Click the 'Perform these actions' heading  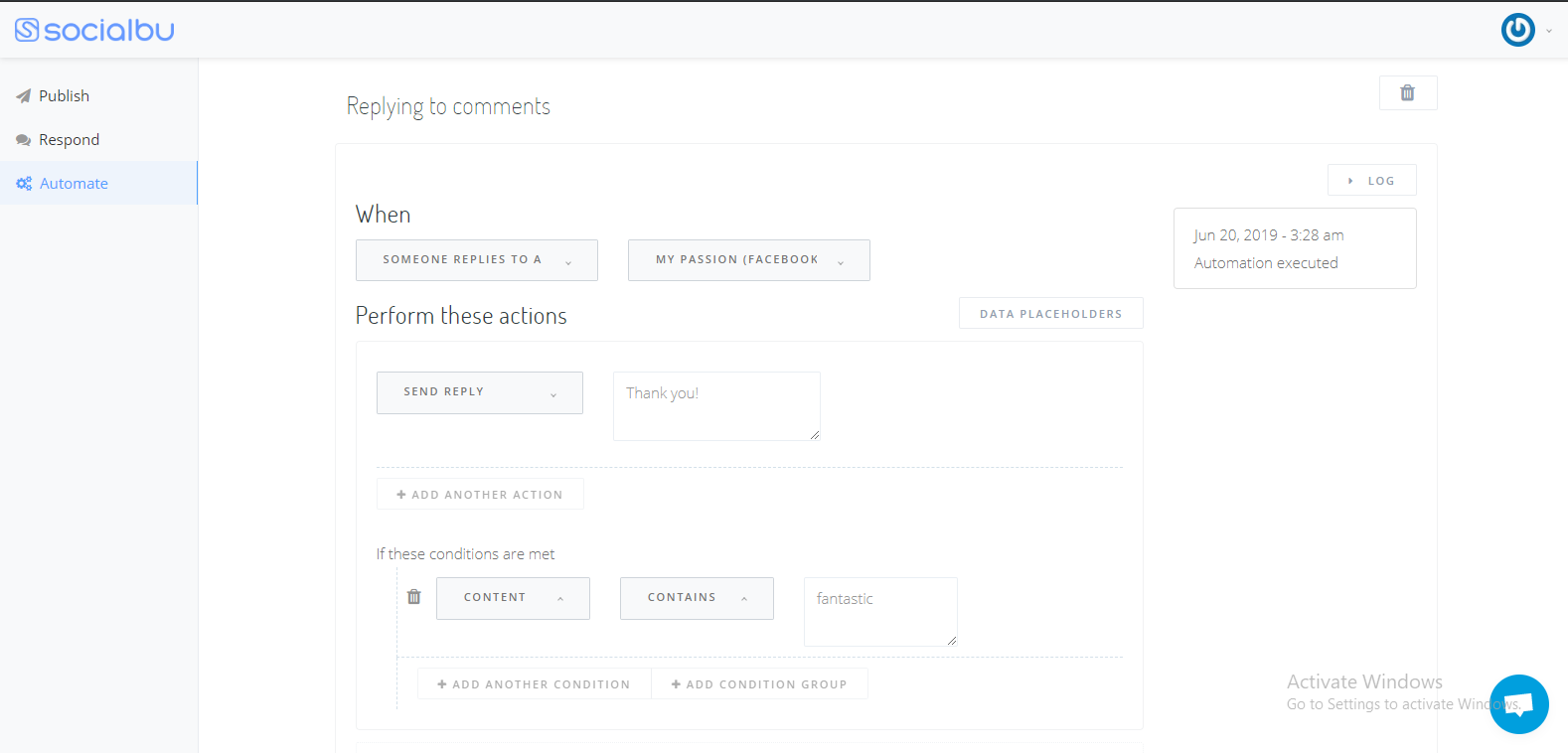(461, 316)
